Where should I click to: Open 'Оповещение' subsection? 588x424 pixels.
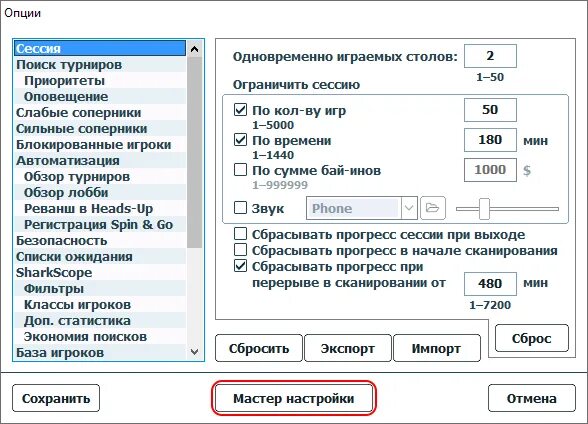[100, 96]
